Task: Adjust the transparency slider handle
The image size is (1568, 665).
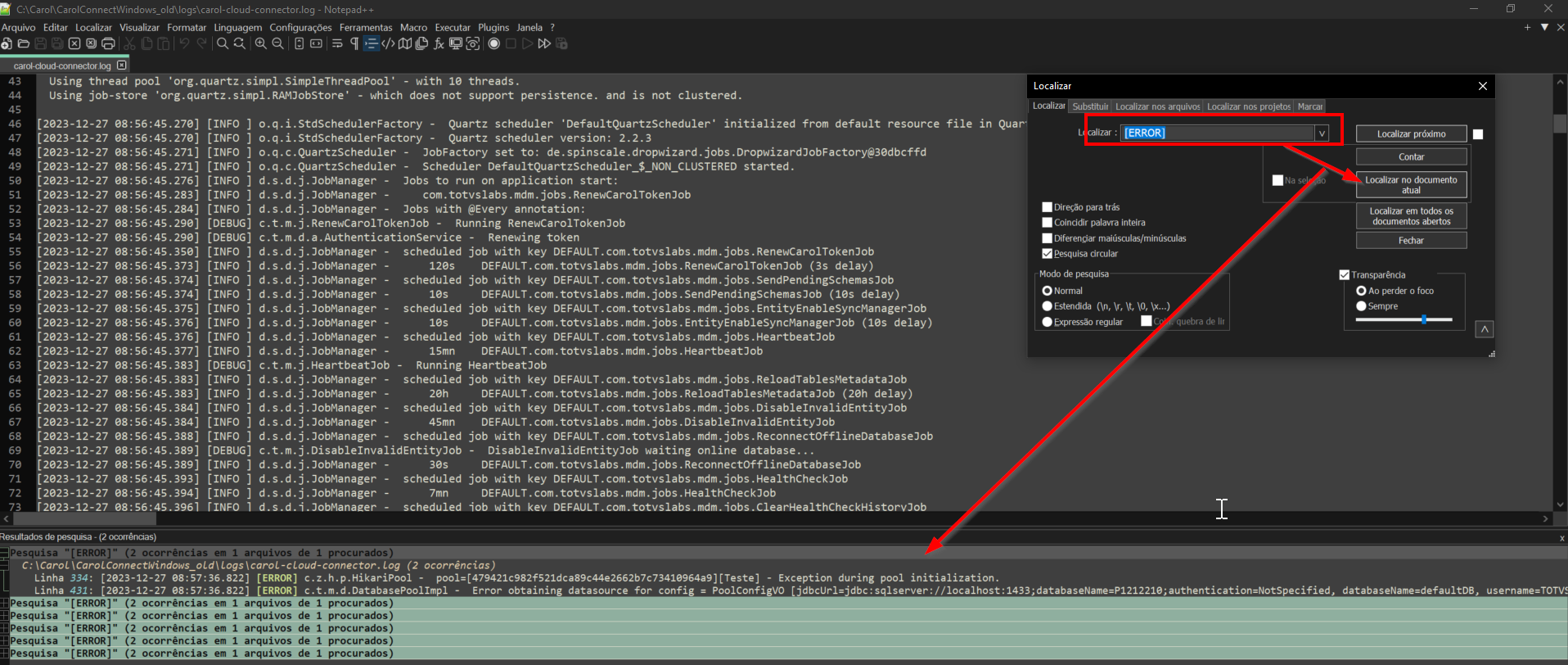Action: point(1424,319)
